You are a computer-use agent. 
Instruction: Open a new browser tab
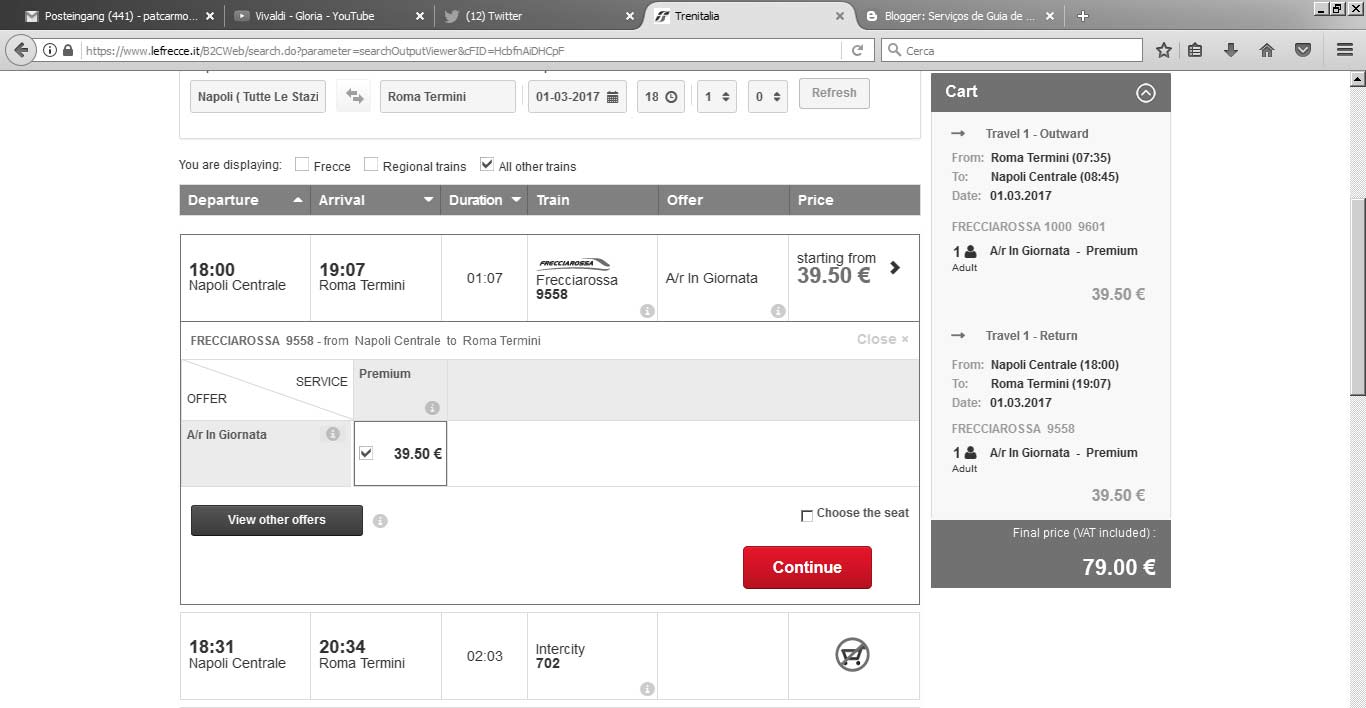click(x=1082, y=16)
